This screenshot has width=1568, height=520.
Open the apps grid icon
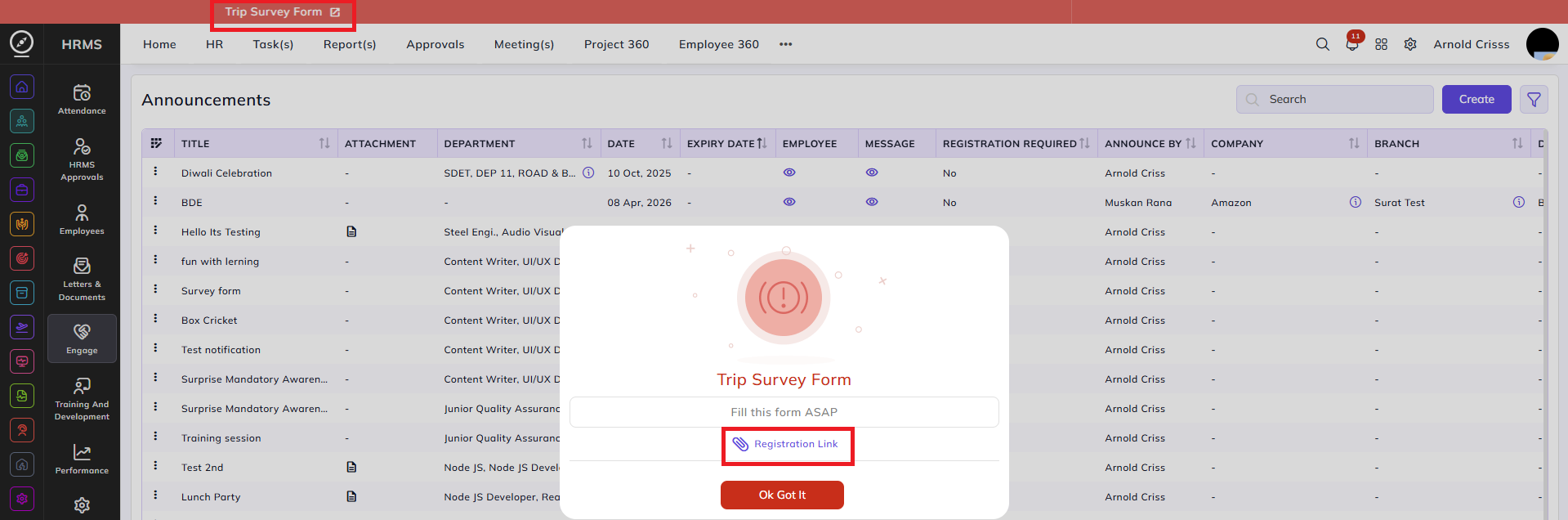(1381, 44)
